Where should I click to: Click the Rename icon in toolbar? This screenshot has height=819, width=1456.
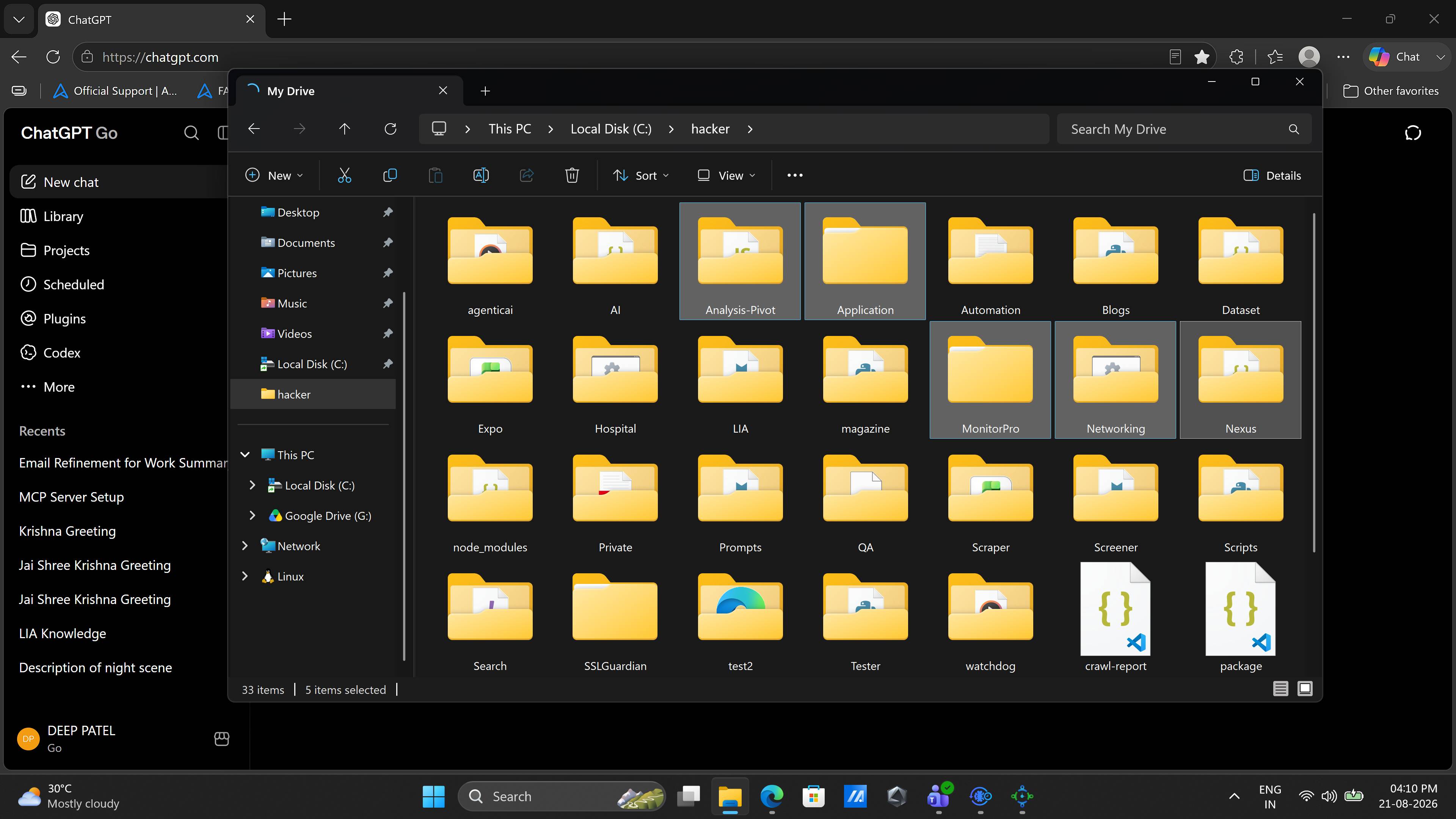coord(481,175)
